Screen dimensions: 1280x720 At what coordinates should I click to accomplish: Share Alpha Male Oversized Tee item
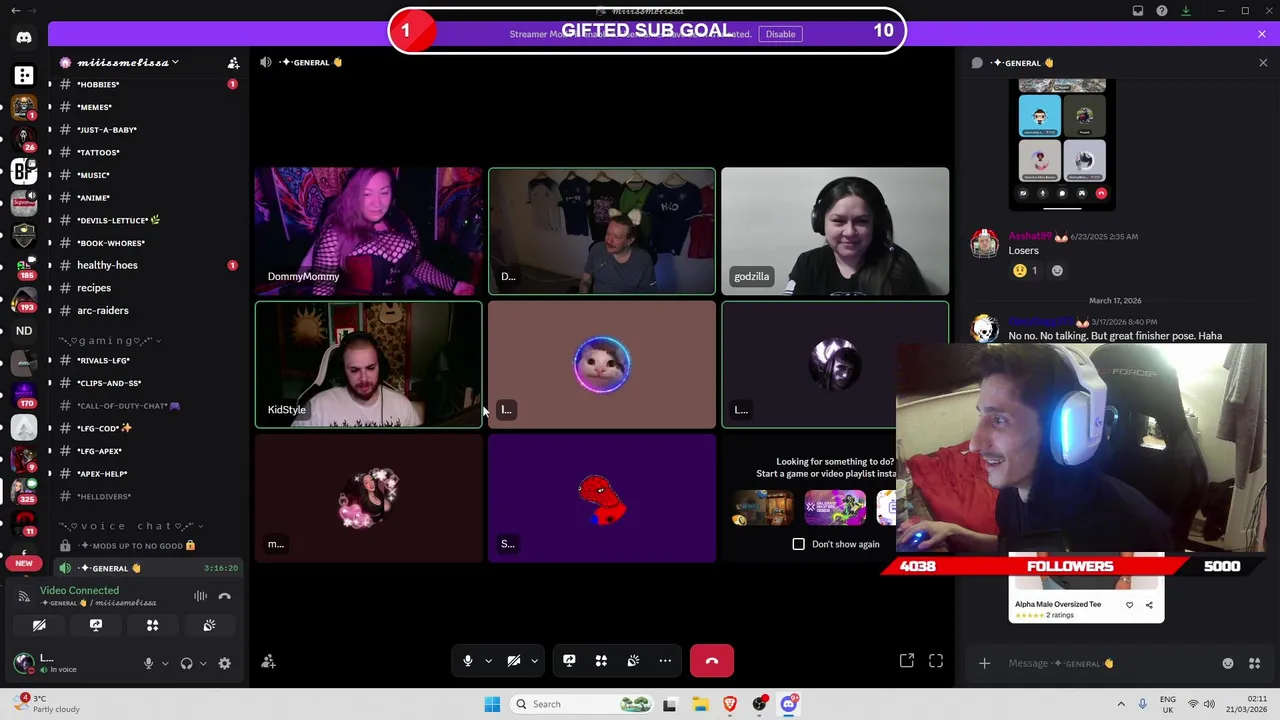click(1149, 604)
